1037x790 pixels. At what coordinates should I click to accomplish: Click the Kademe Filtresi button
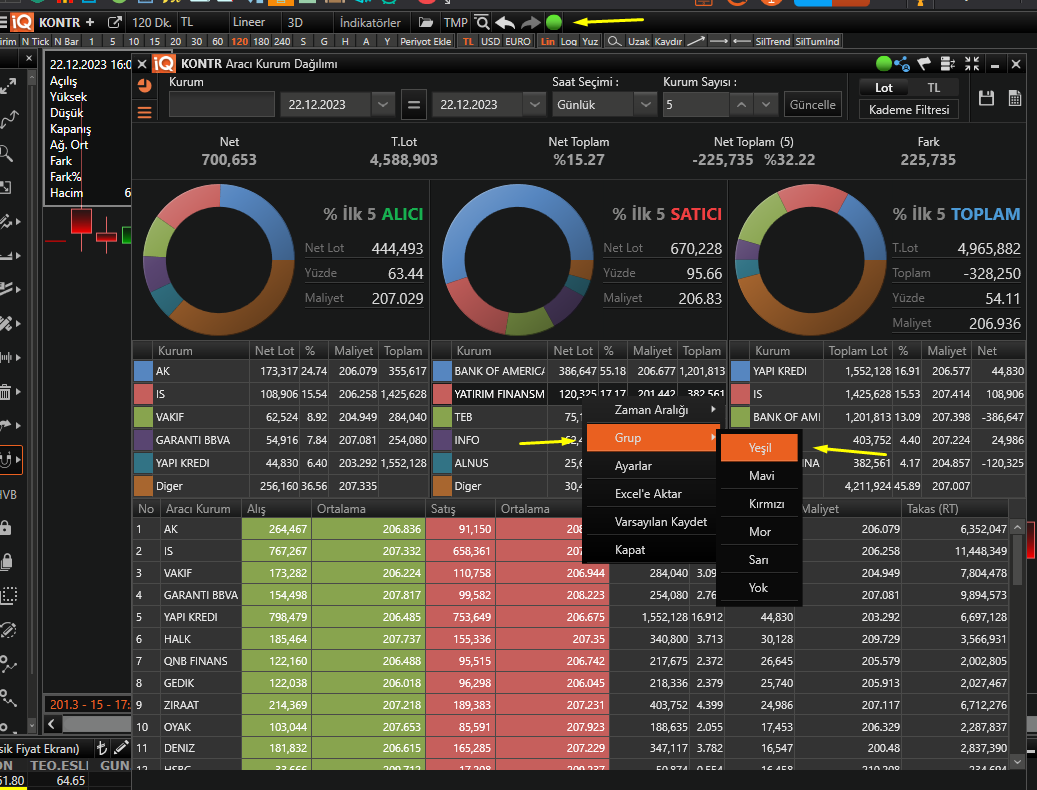(908, 110)
